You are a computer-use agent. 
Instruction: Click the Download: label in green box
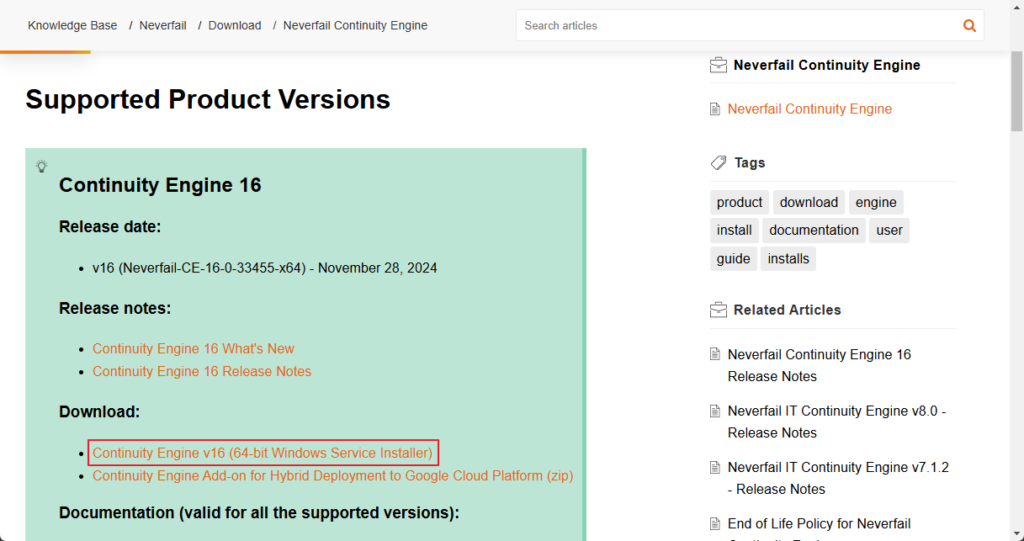99,412
